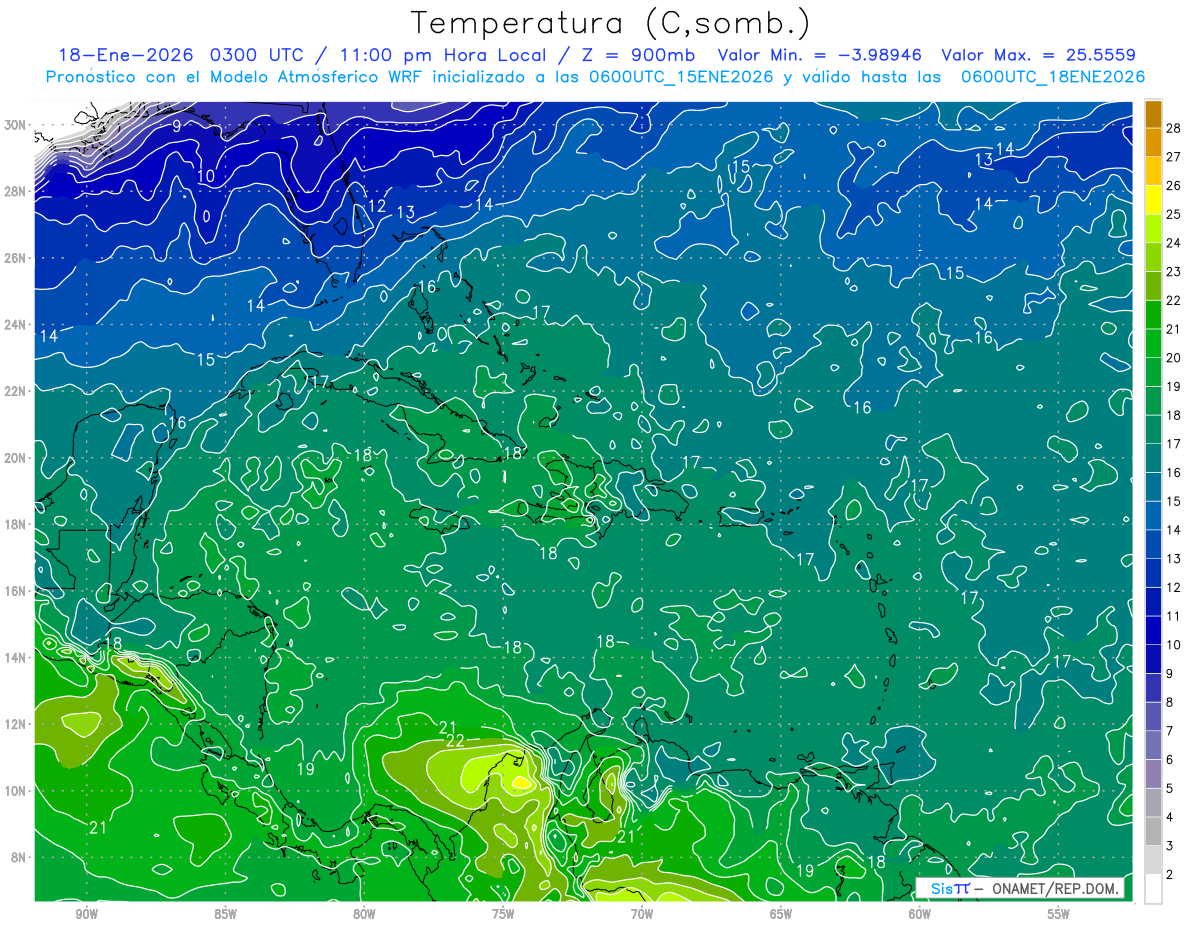This screenshot has height=927, width=1200.
Task: Click the number 27 on the color scale
Action: click(1174, 156)
